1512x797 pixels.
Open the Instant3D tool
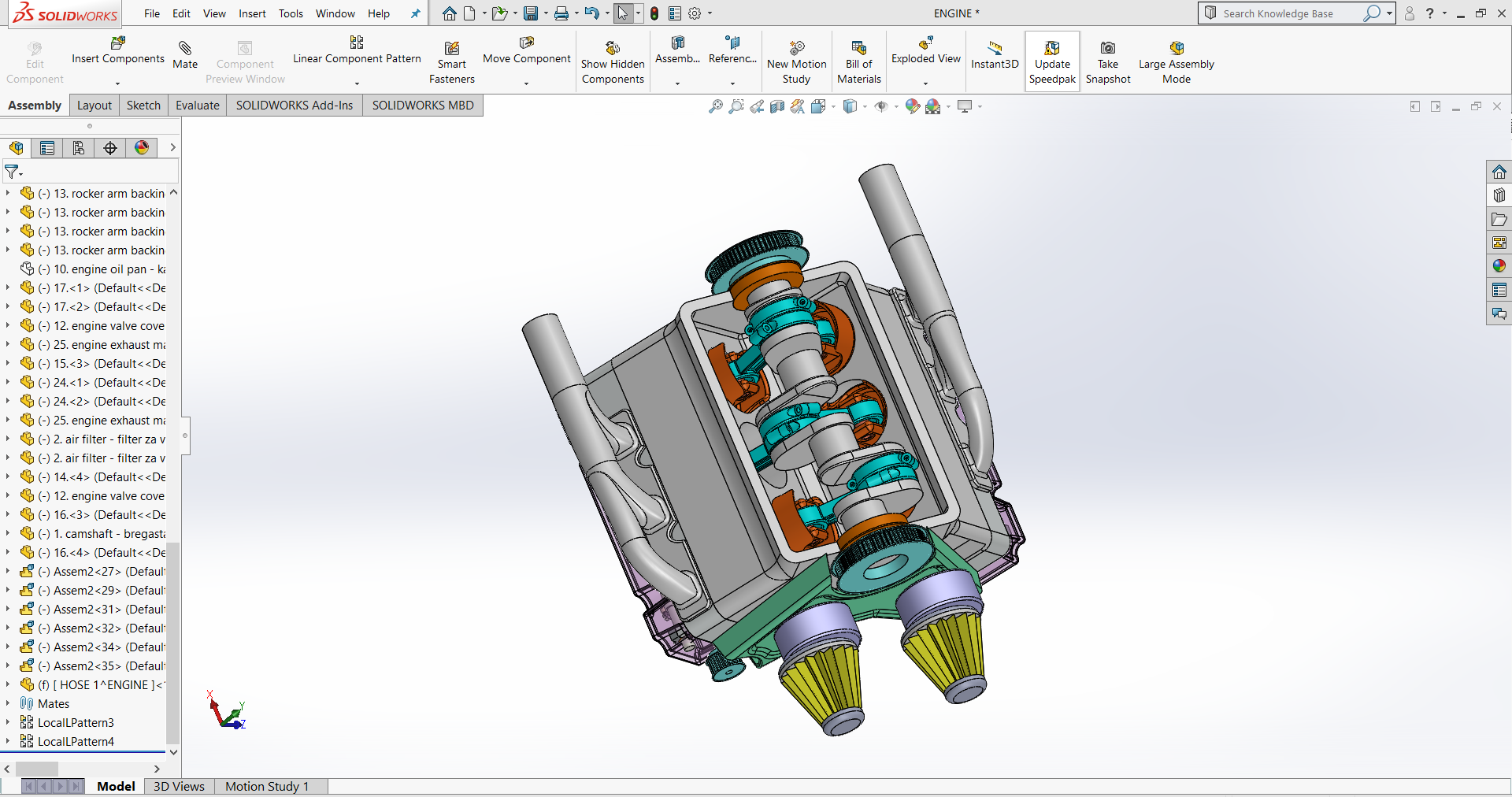[995, 48]
